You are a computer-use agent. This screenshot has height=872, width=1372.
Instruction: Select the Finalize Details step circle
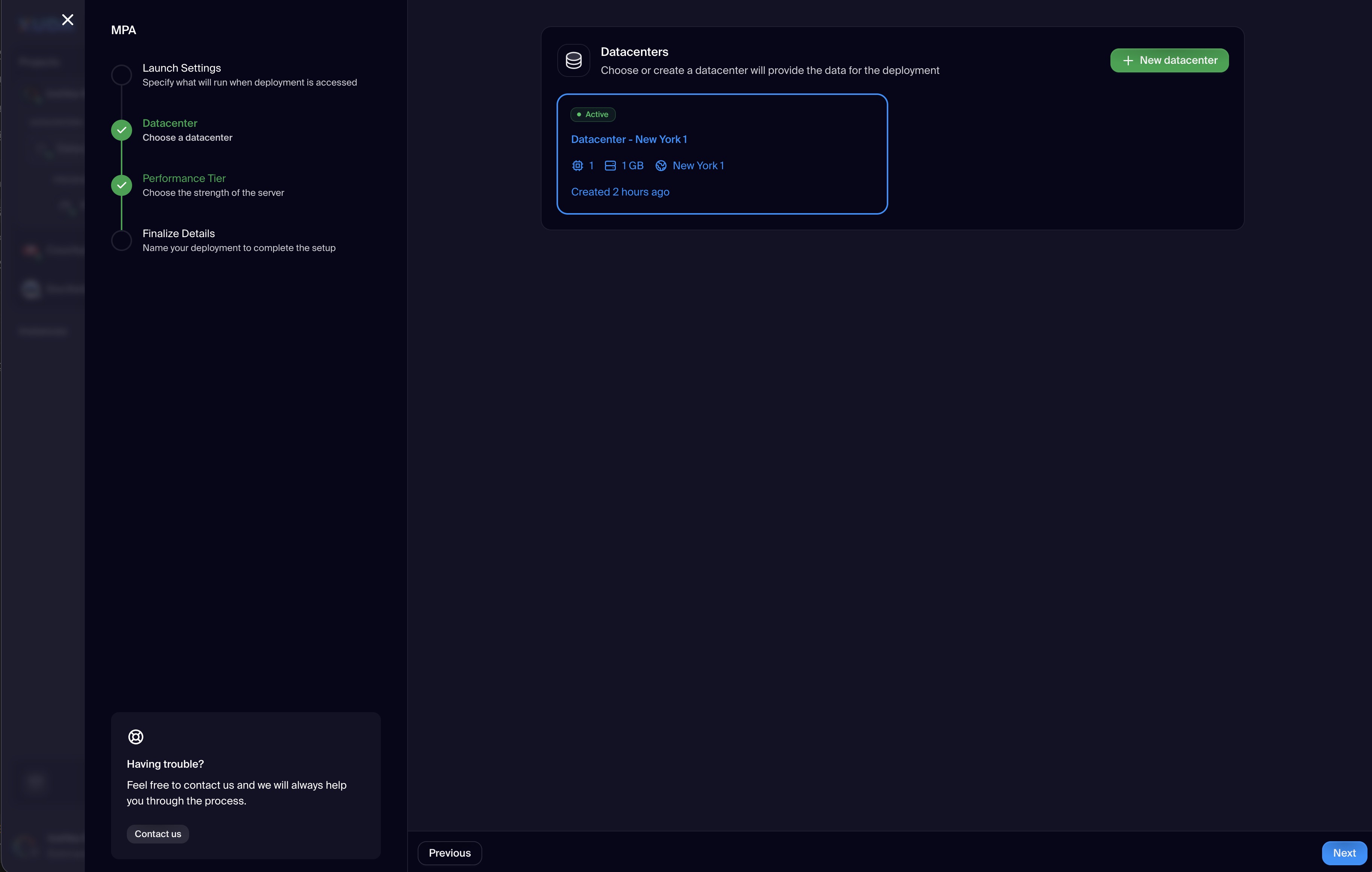[121, 241]
